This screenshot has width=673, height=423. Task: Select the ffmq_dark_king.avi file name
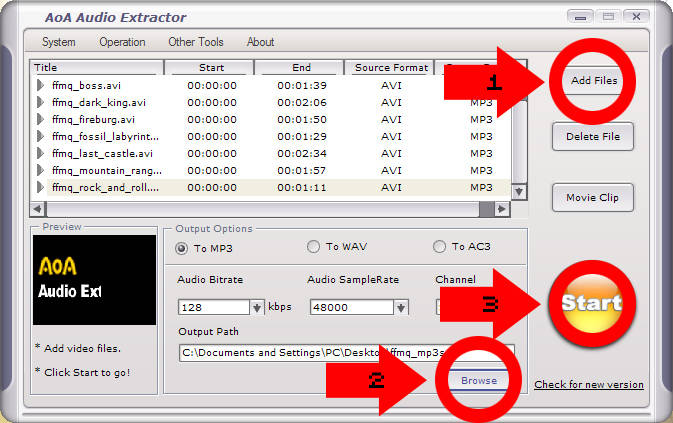[99, 103]
